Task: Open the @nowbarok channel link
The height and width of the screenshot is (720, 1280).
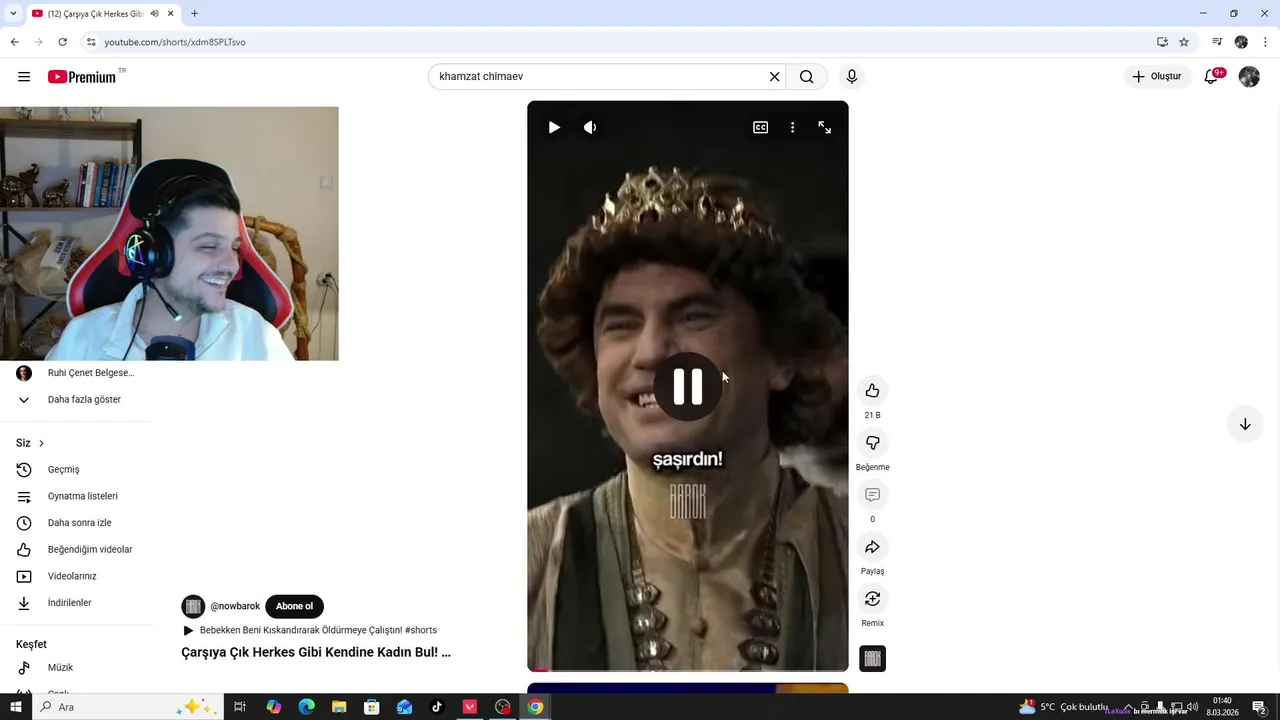Action: click(x=235, y=606)
